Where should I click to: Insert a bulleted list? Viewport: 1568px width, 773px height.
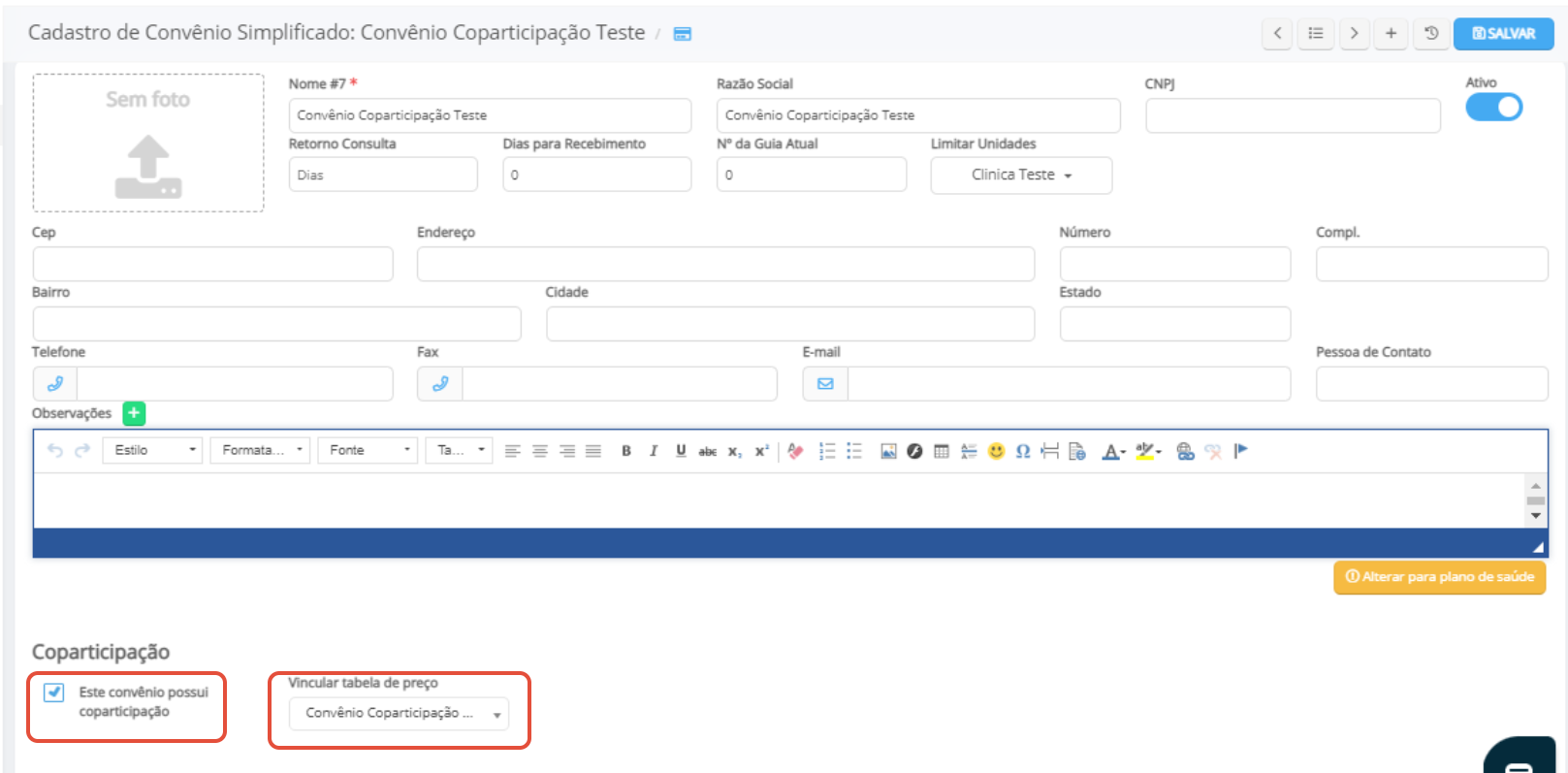854,451
